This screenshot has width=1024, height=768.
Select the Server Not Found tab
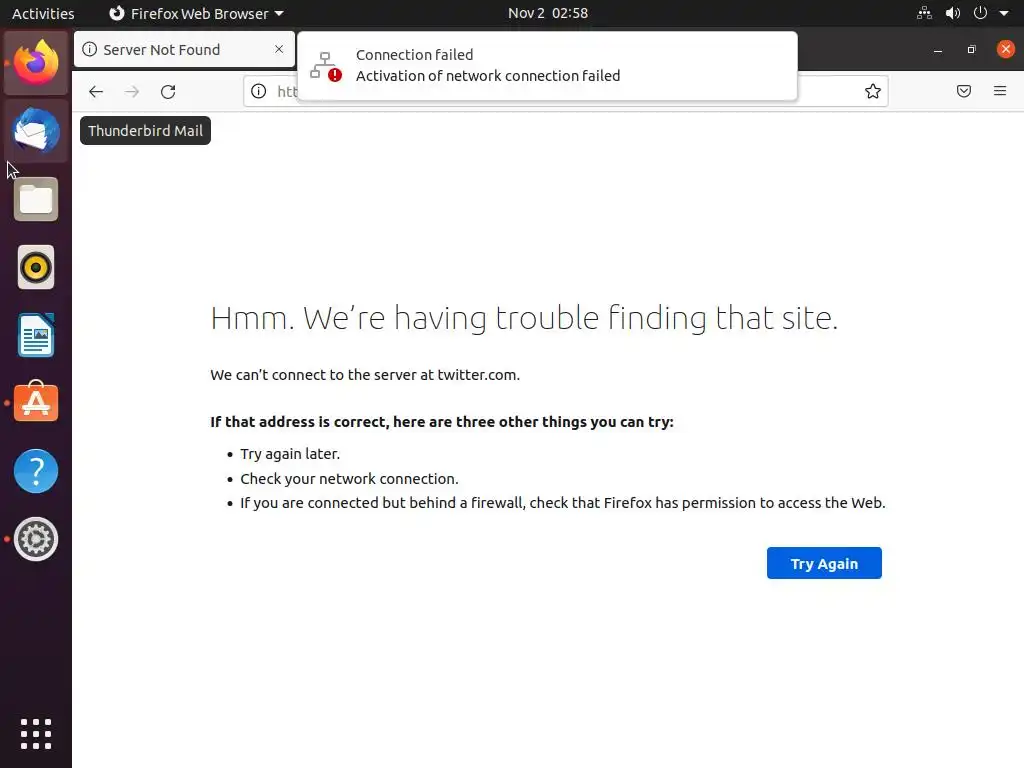click(x=184, y=50)
